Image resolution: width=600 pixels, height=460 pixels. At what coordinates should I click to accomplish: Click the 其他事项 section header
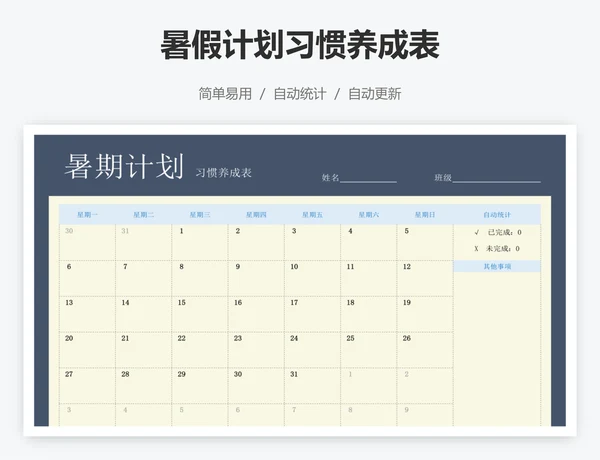(x=497, y=266)
